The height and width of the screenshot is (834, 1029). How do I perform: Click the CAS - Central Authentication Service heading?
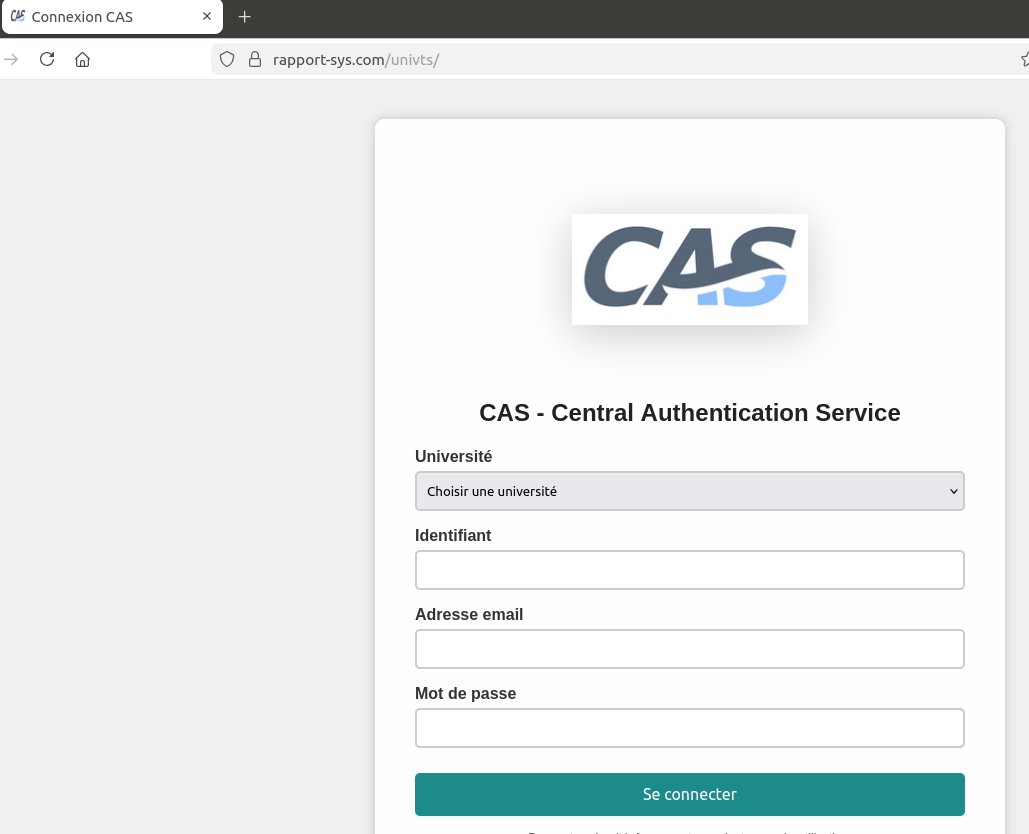tap(689, 413)
